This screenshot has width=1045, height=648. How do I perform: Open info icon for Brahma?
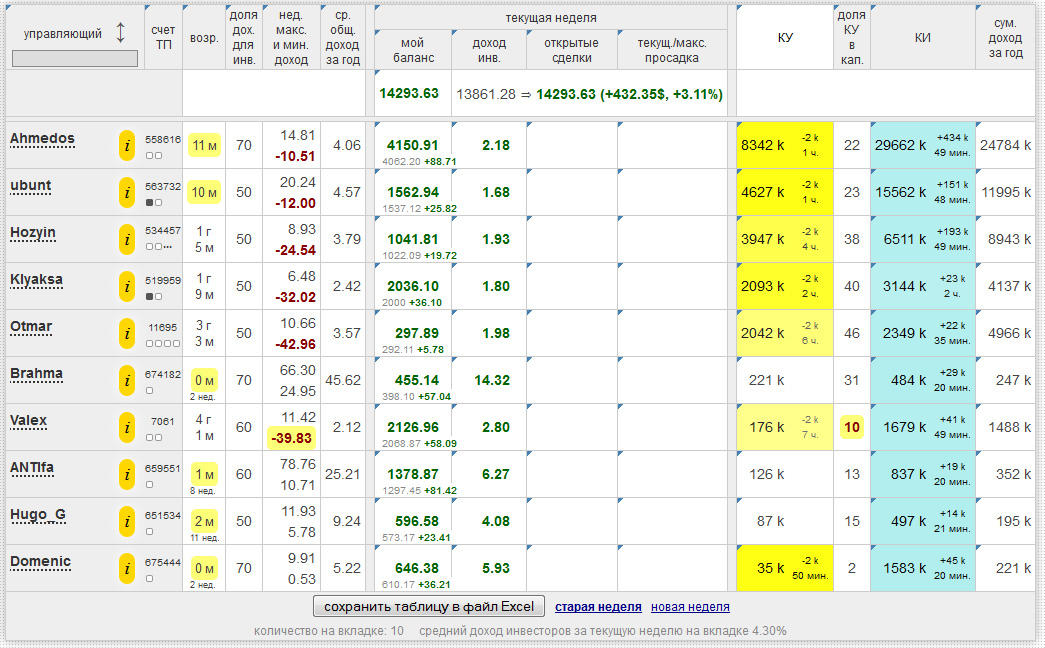tap(127, 381)
